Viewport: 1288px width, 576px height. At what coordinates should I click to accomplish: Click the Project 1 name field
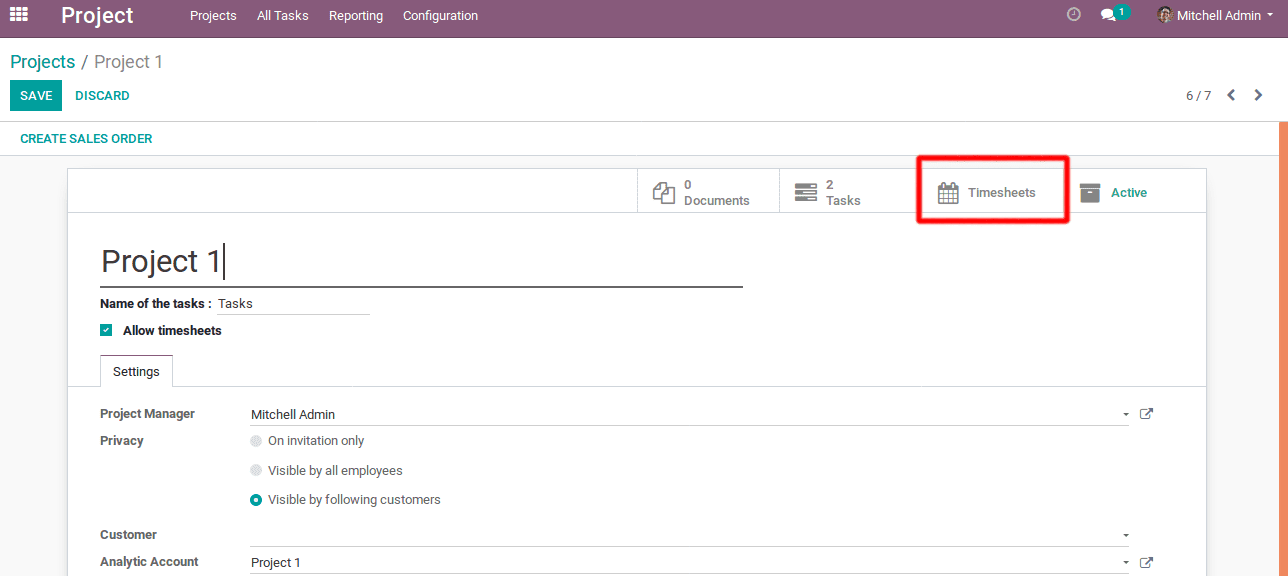tap(421, 262)
